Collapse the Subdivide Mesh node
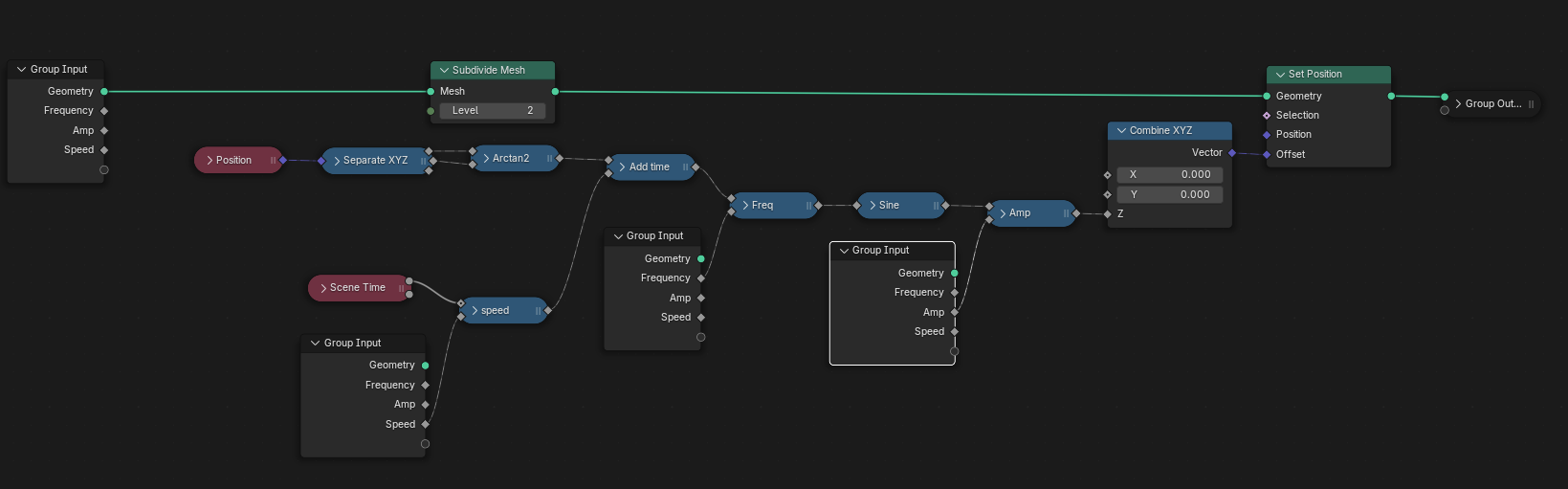 (444, 71)
